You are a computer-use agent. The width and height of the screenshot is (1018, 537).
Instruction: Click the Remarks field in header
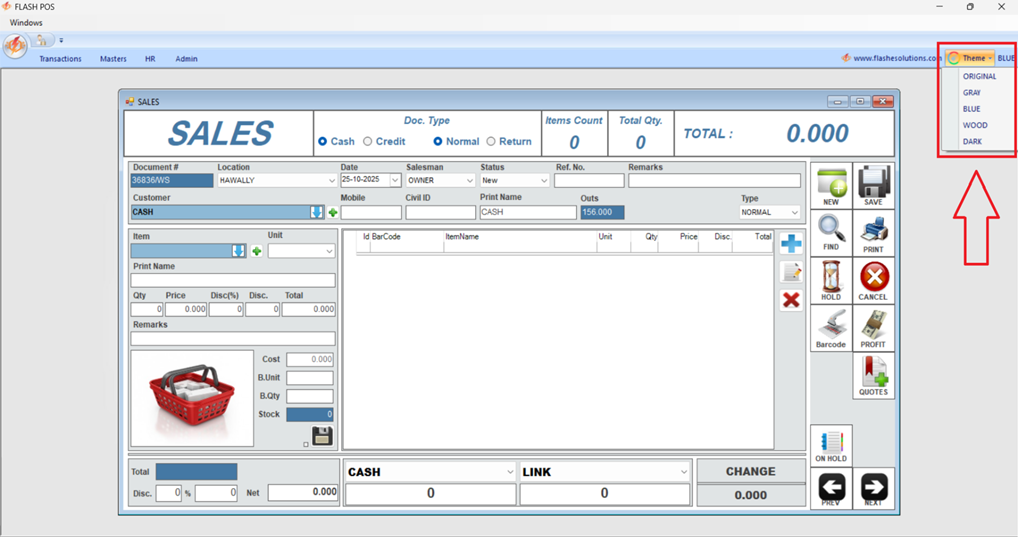tap(714, 181)
